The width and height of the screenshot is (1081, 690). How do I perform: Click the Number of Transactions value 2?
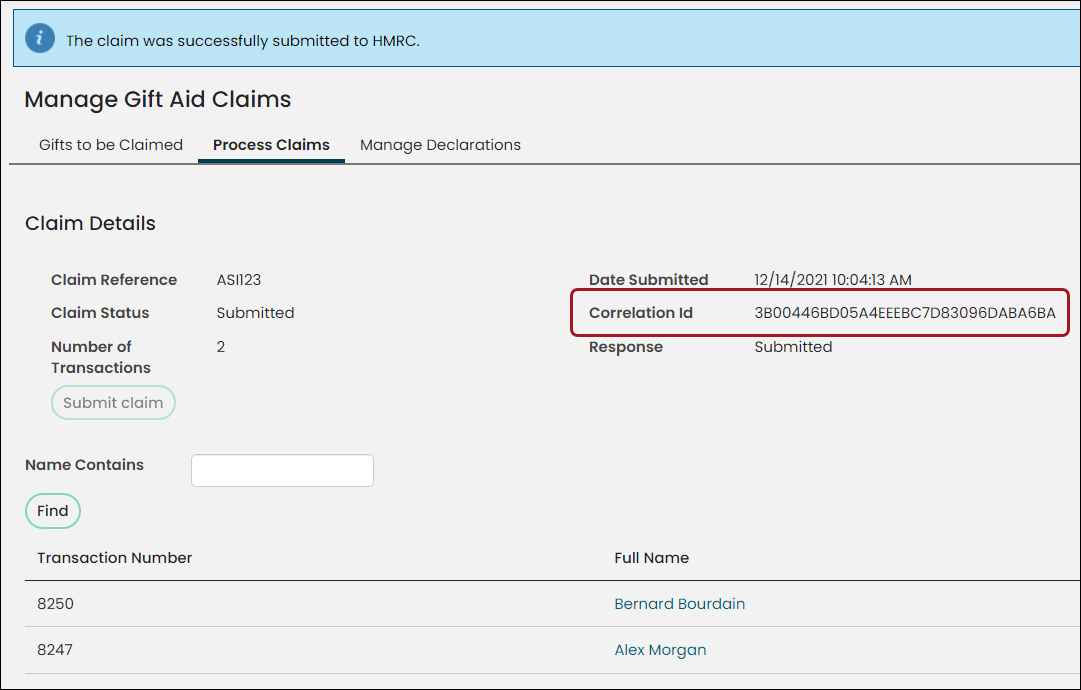[x=221, y=347]
